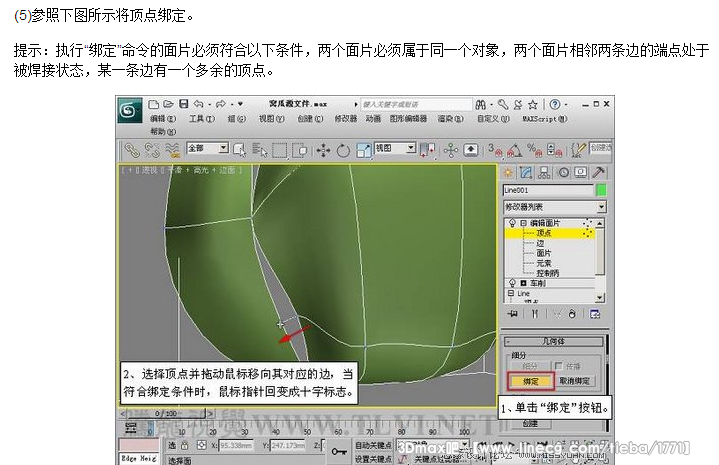Click the Line001 object name field

pos(548,190)
